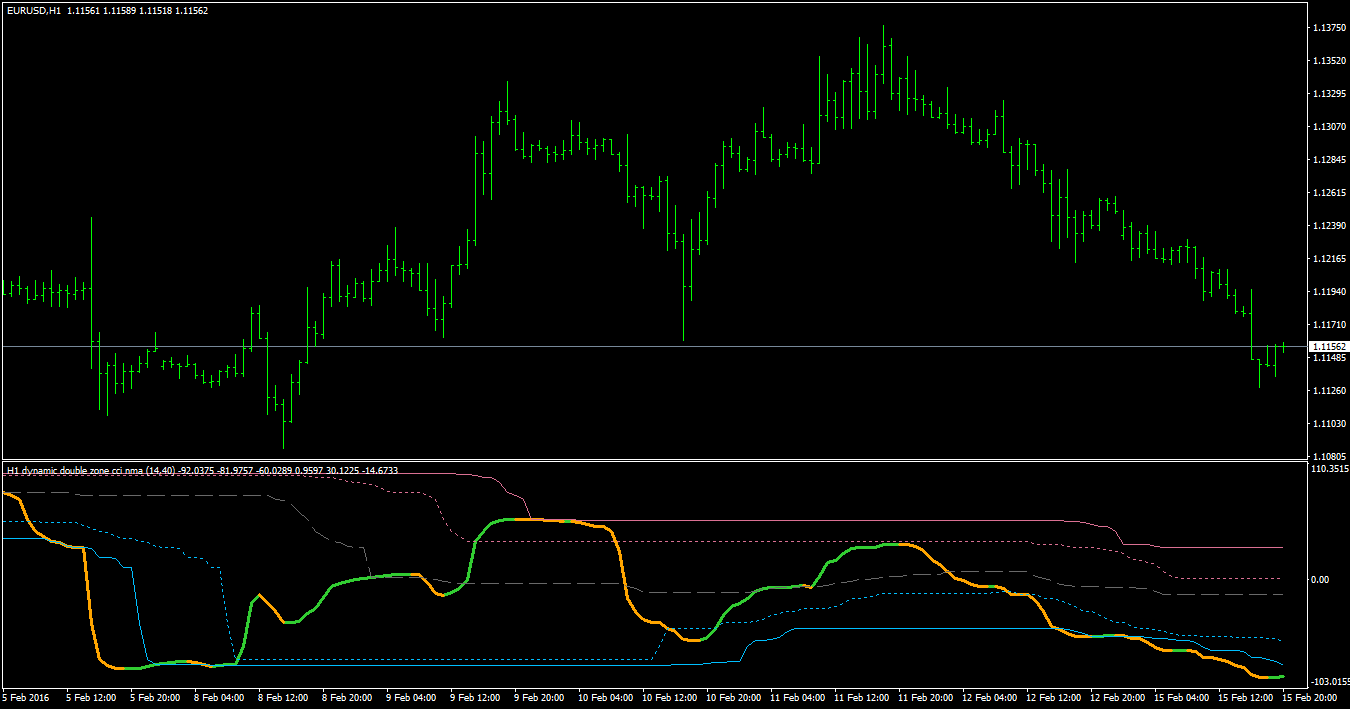Select the 11 Feb 20:00 time label
Screen dimensions: 1350x709
925,696
